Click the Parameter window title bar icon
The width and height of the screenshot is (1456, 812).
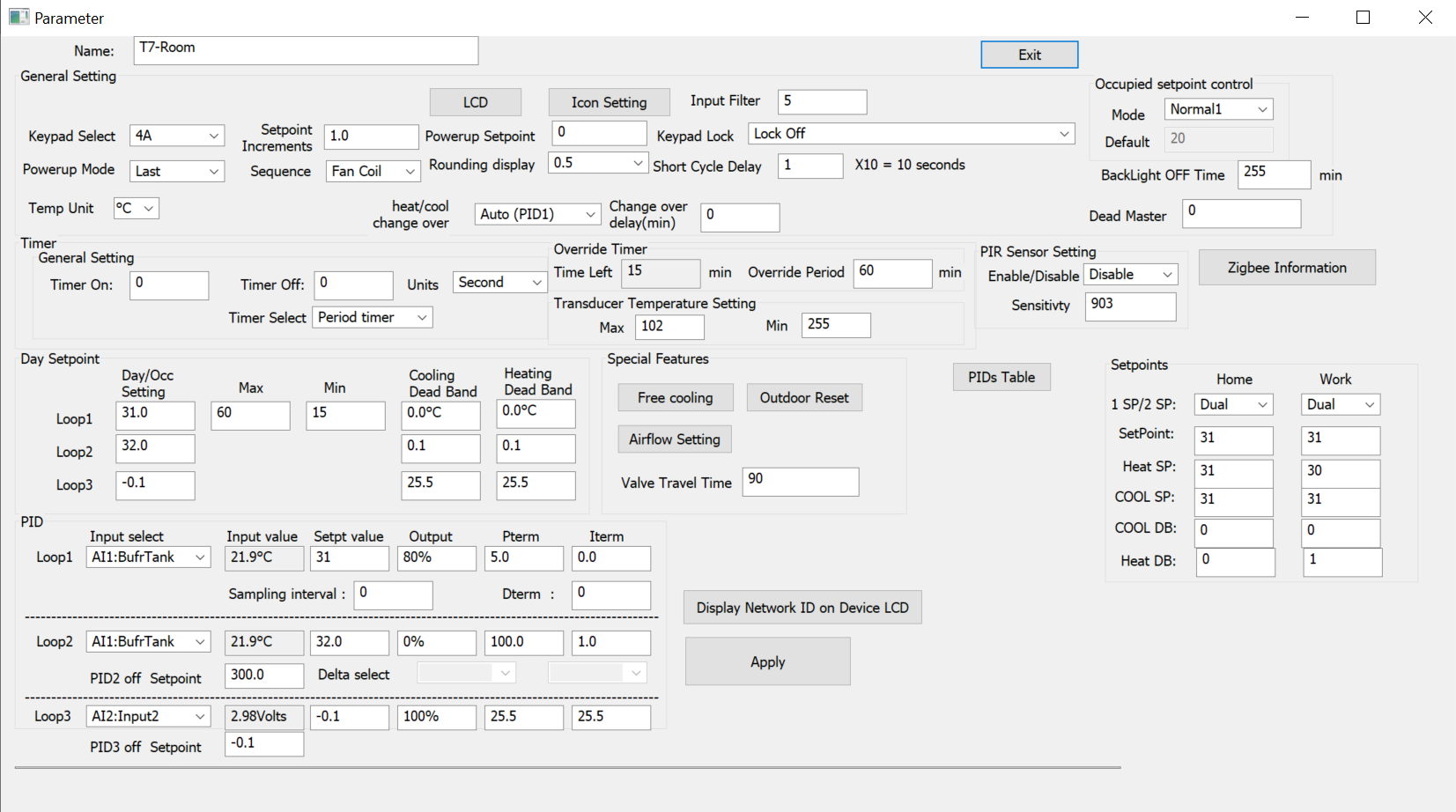[18, 17]
